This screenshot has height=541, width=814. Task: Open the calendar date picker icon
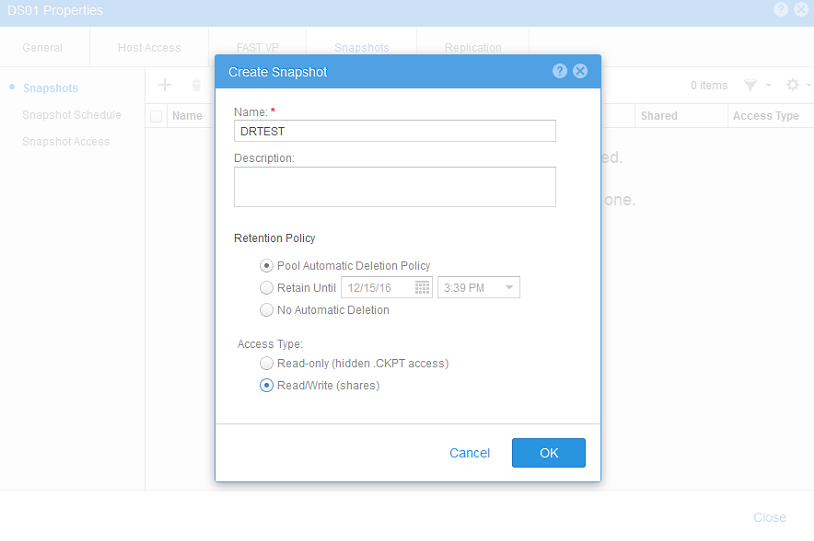click(x=422, y=288)
